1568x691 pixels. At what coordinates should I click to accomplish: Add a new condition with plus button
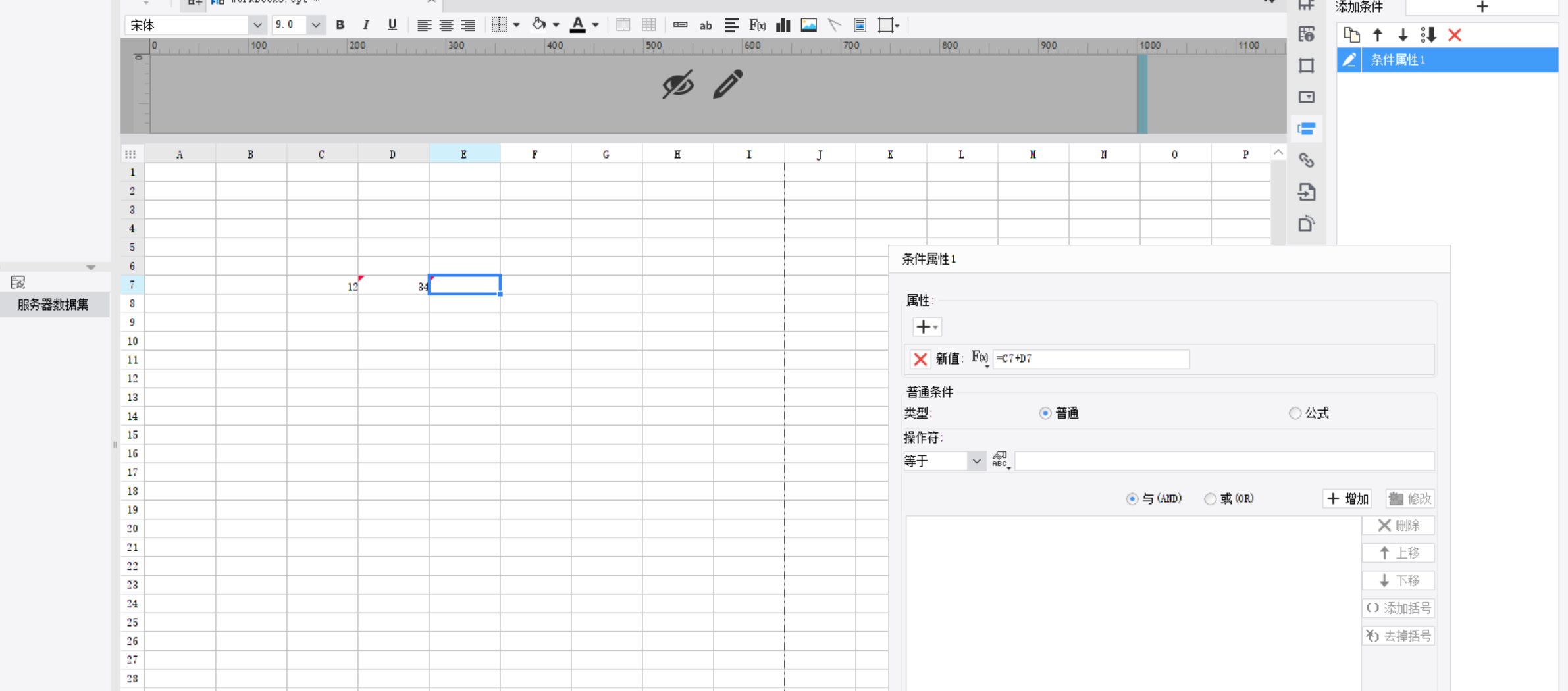point(1482,7)
